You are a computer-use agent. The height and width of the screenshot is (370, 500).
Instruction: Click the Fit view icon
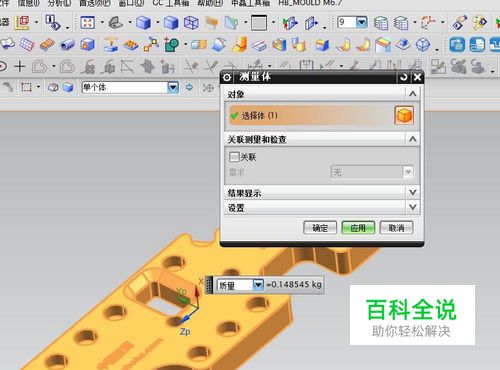tap(87, 23)
